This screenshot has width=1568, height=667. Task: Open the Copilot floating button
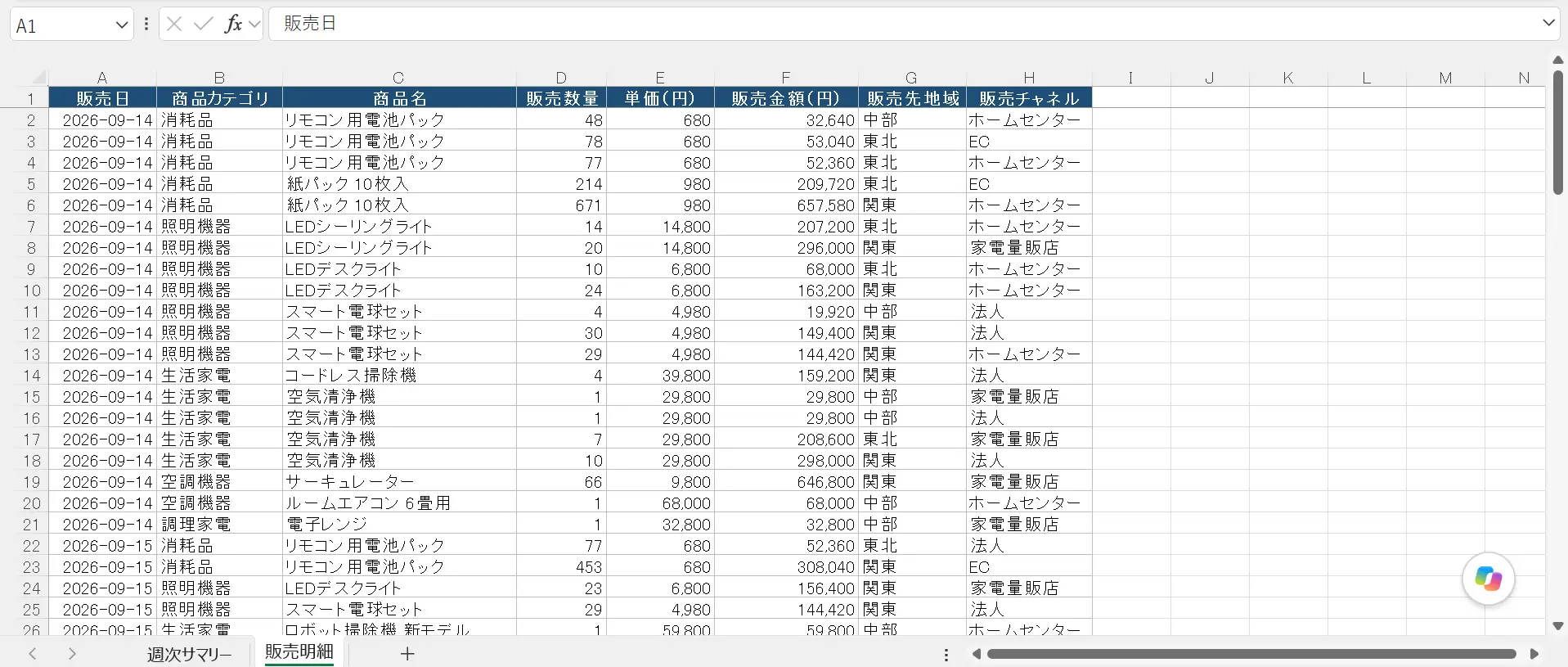(x=1488, y=579)
